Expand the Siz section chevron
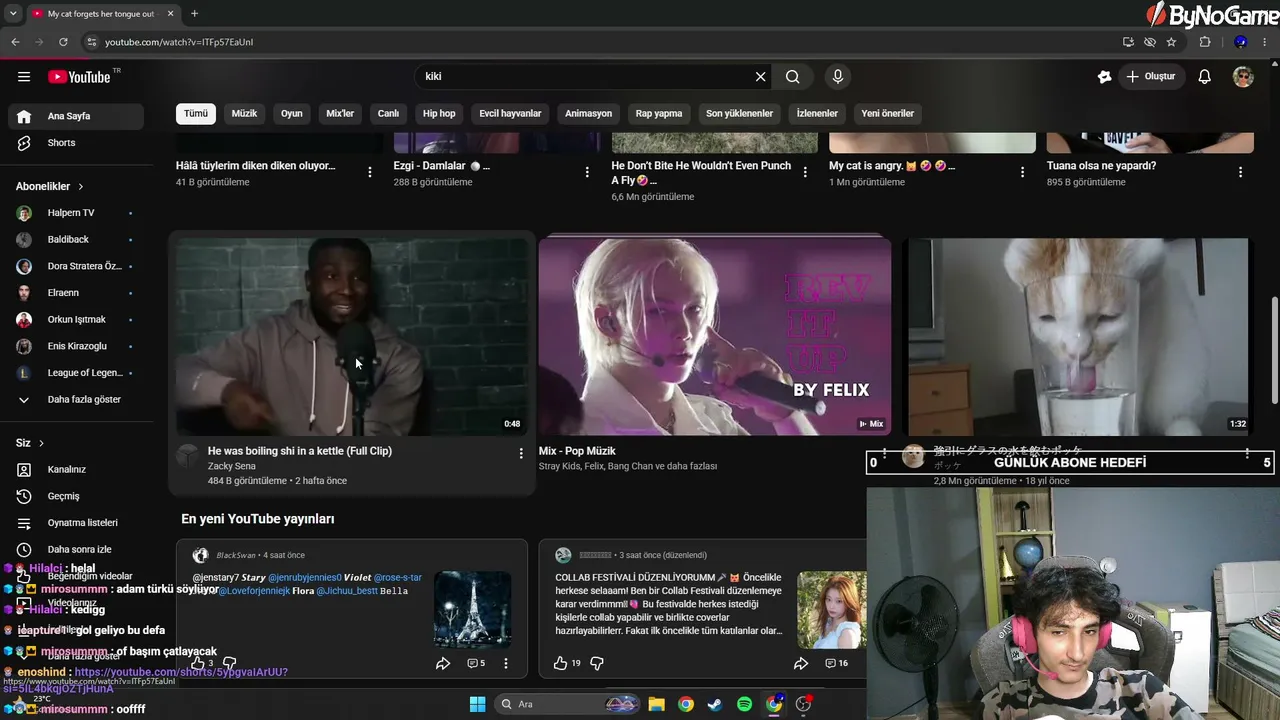This screenshot has width=1280, height=720. coord(42,443)
